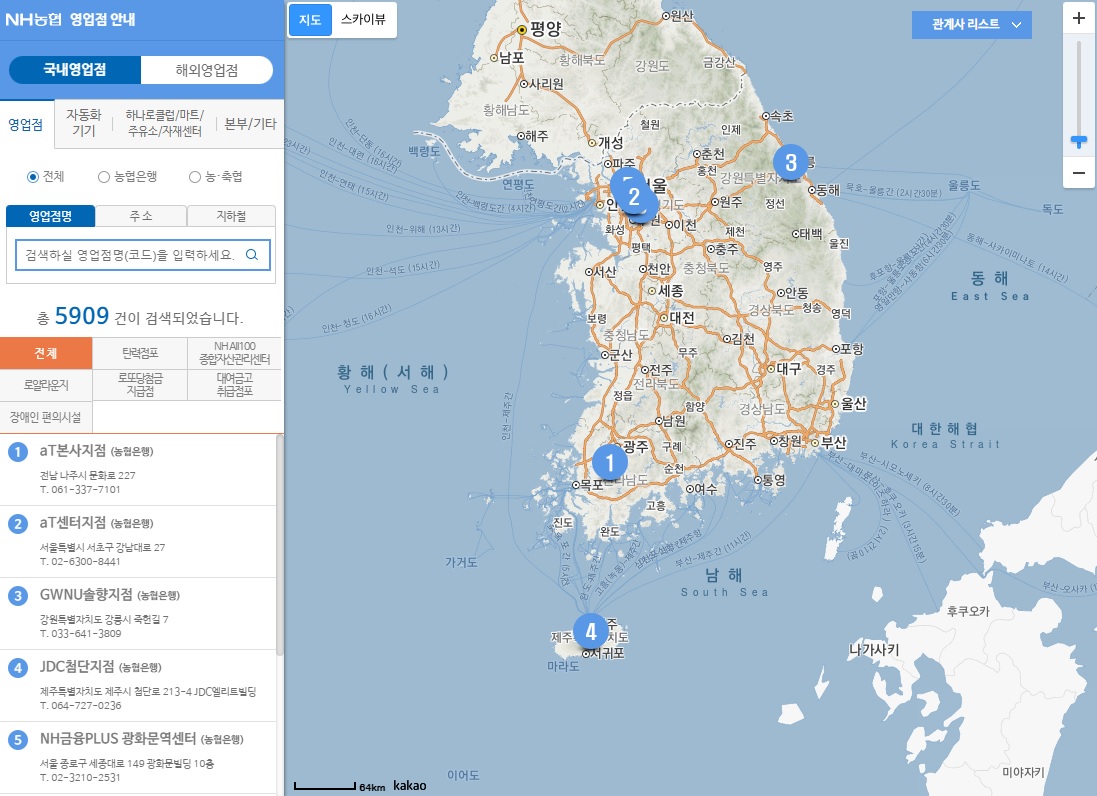1097x796 pixels.
Task: Filter results by 로얄라운지
Action: click(x=46, y=385)
